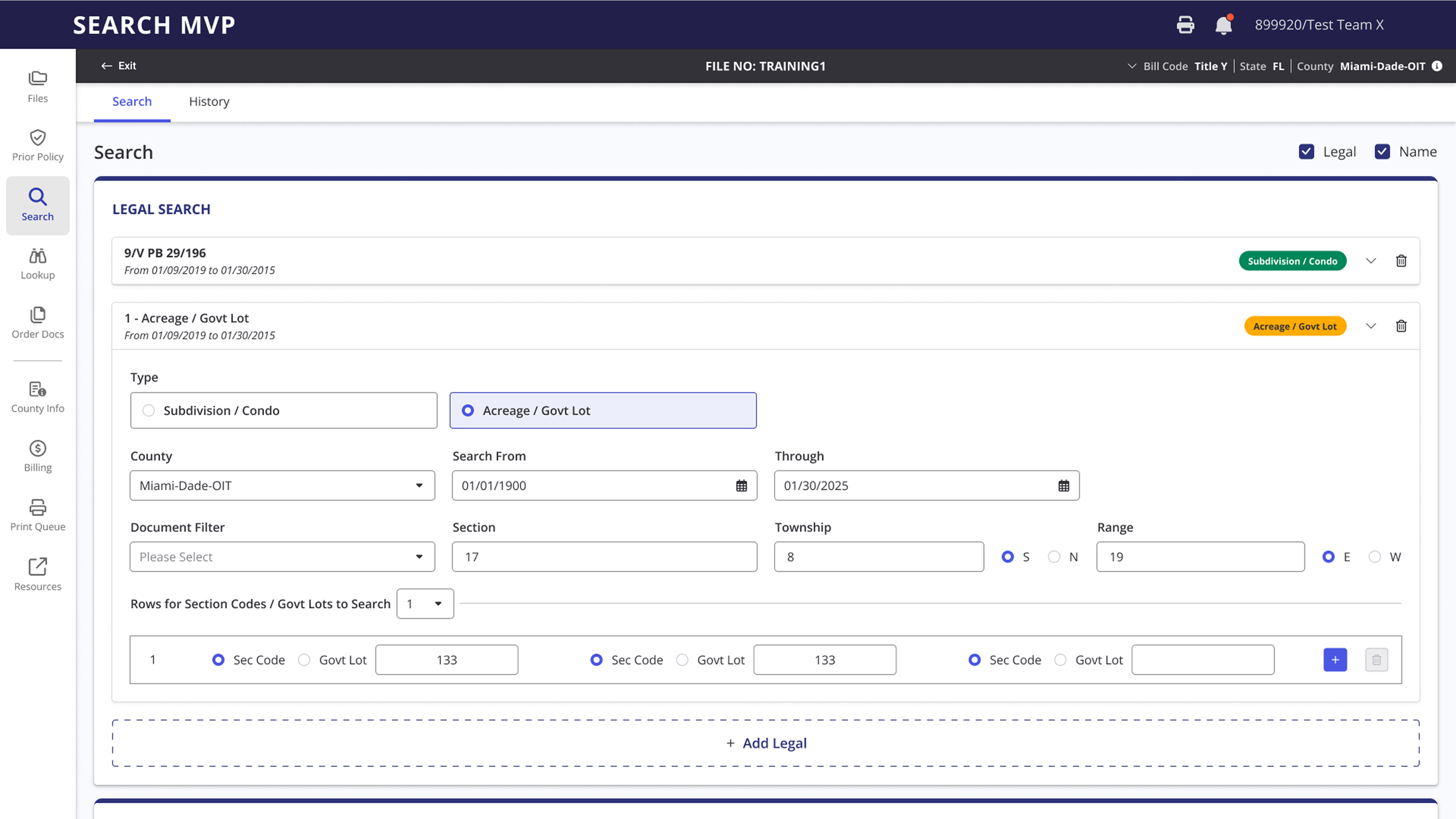Image resolution: width=1456 pixels, height=819 pixels.
Task: Open County Info panel
Action: pyautogui.click(x=38, y=398)
